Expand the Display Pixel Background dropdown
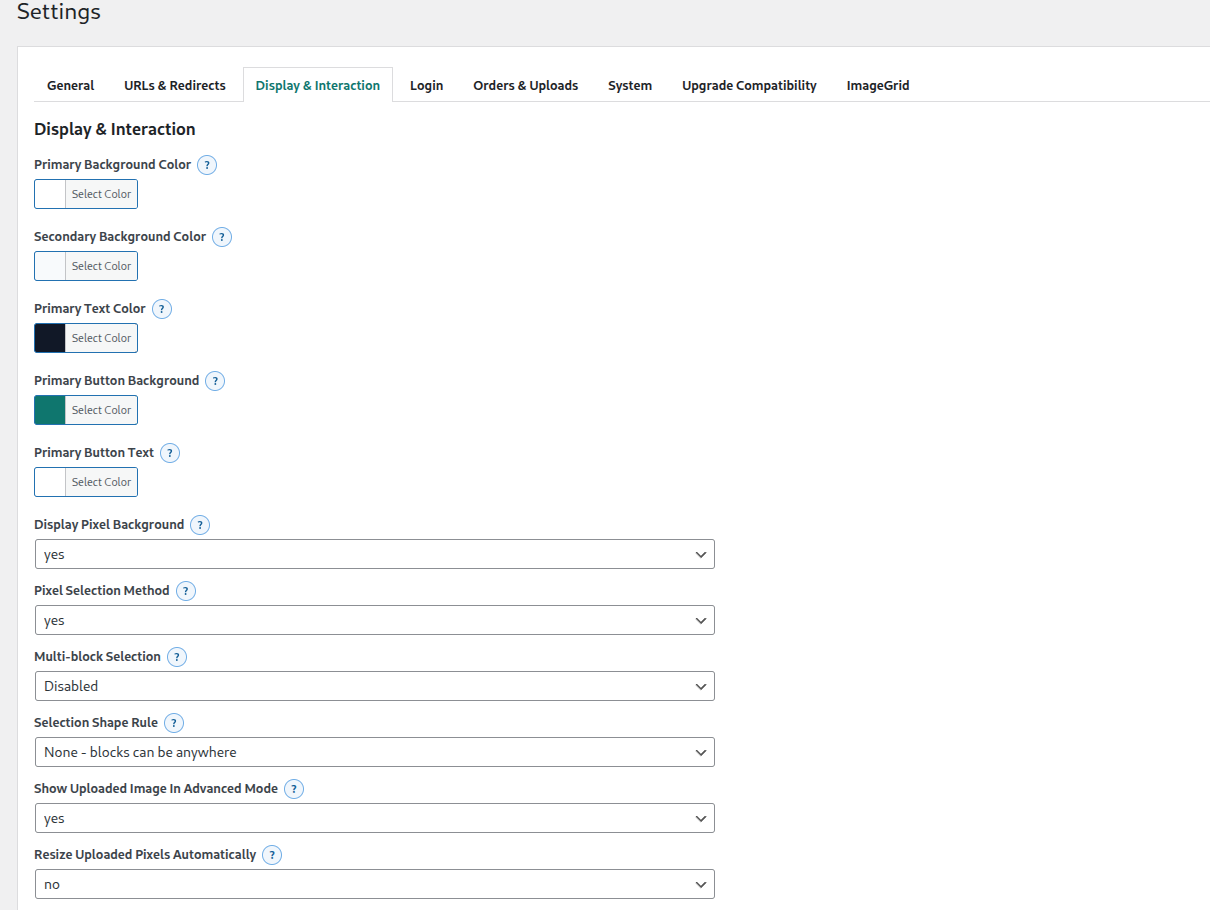1210x910 pixels. pyautogui.click(x=374, y=554)
